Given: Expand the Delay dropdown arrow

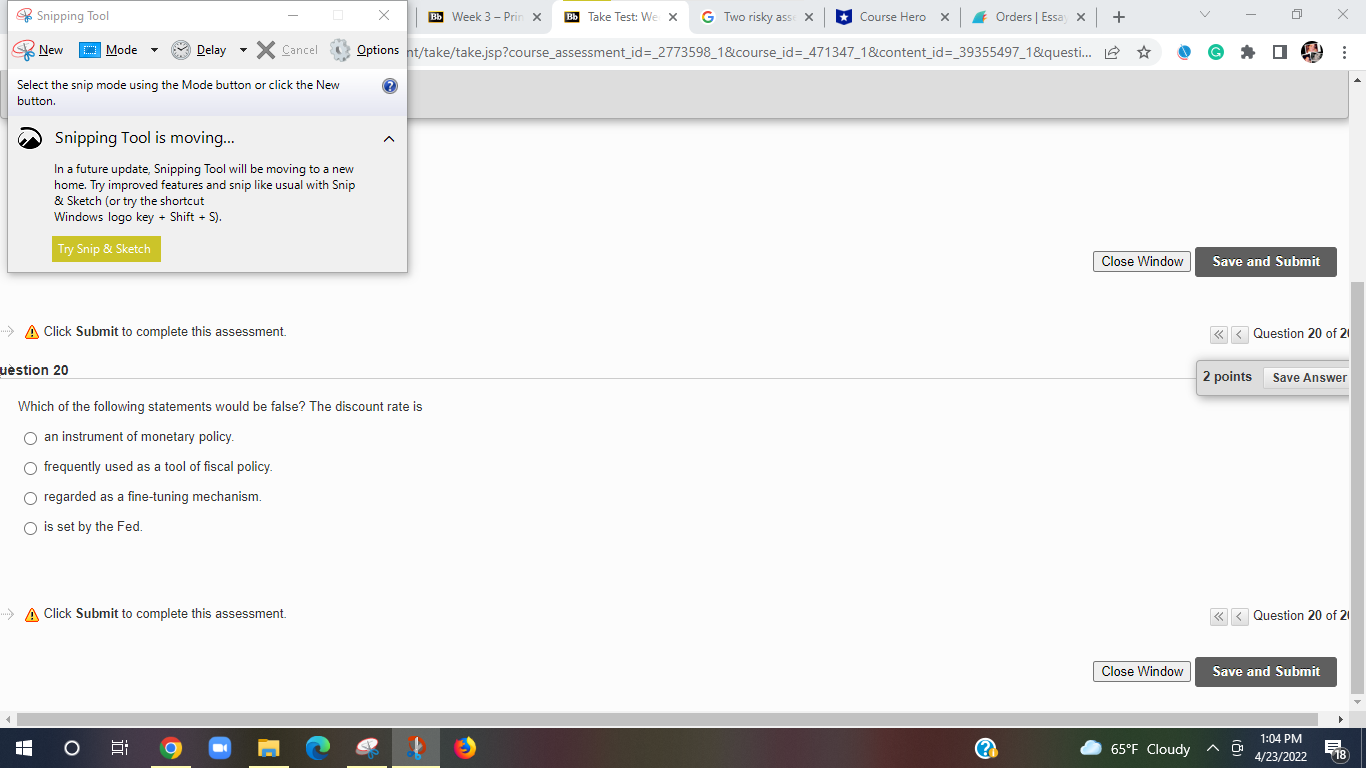Looking at the screenshot, I should [243, 49].
